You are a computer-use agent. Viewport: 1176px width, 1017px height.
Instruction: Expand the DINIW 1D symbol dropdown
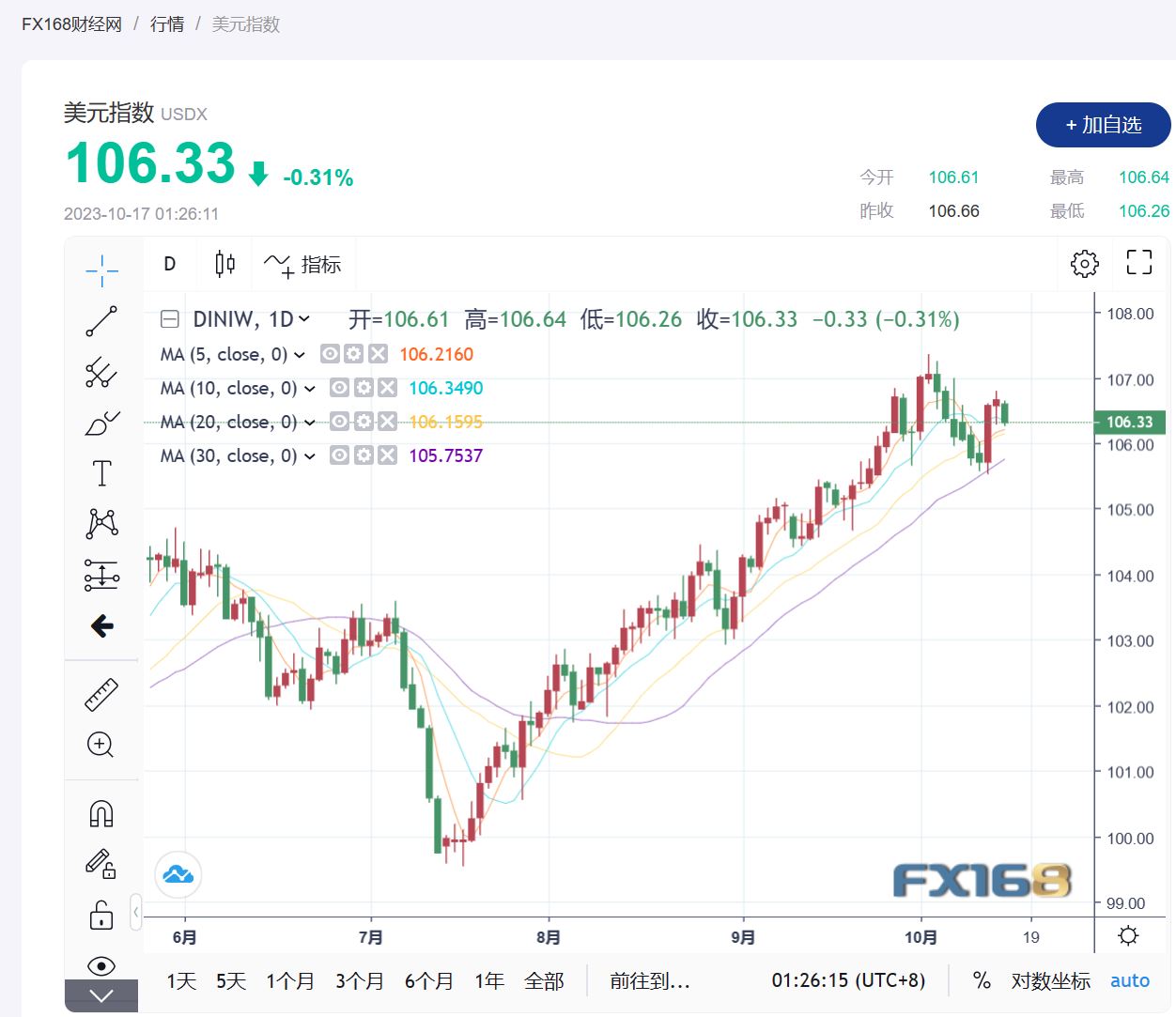[x=304, y=319]
